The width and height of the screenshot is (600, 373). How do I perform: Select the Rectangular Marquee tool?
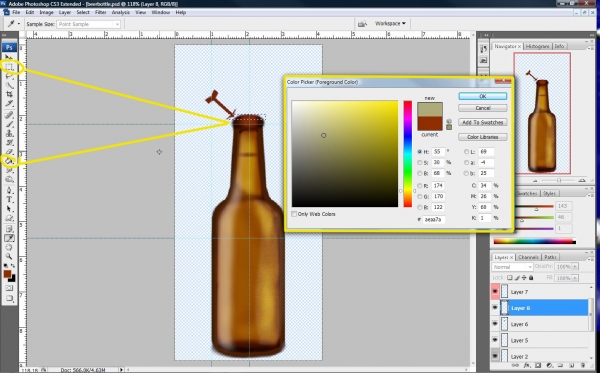coord(9,67)
